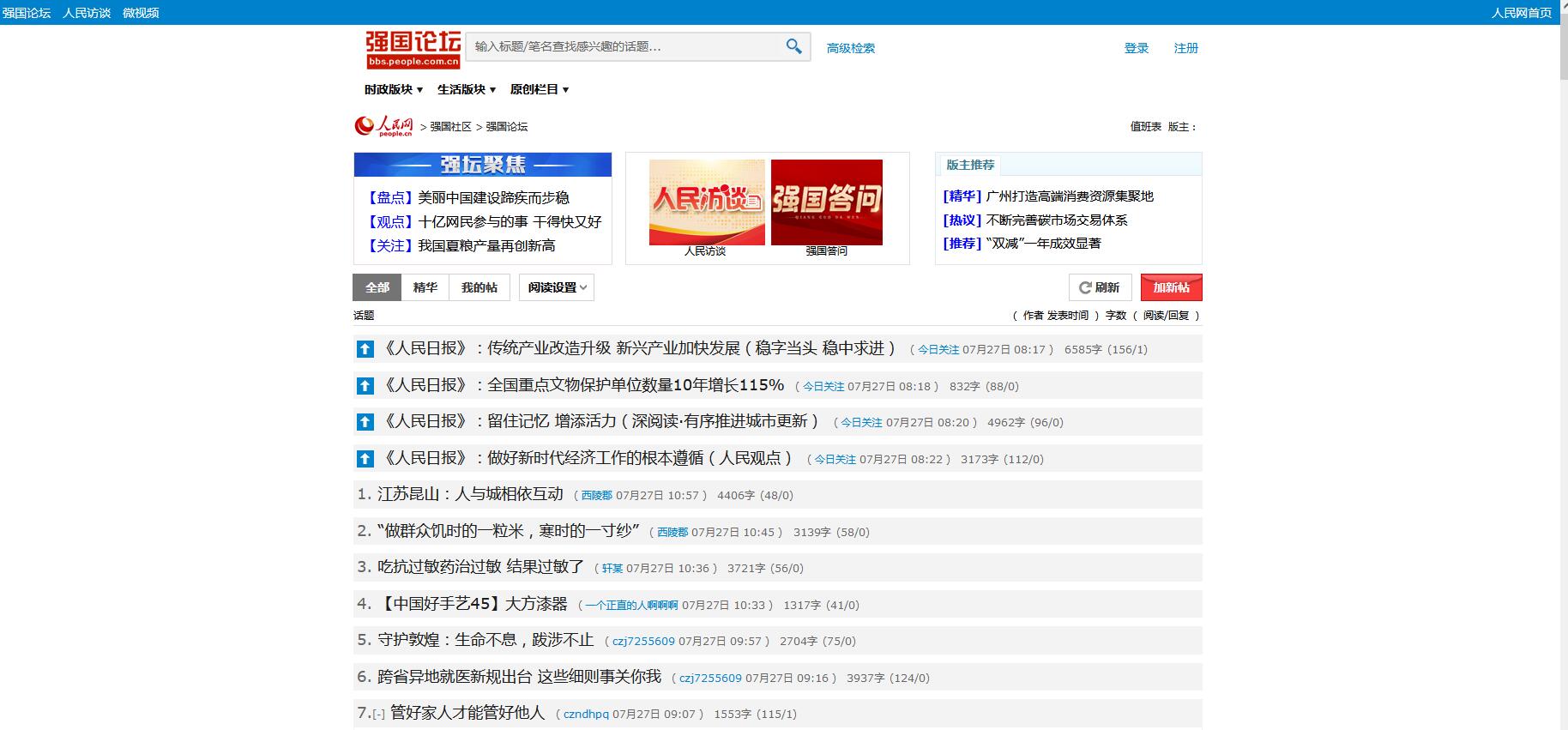Open “双减”一年成效显著 recommendation
This screenshot has width=1568, height=730.
coord(1043,243)
